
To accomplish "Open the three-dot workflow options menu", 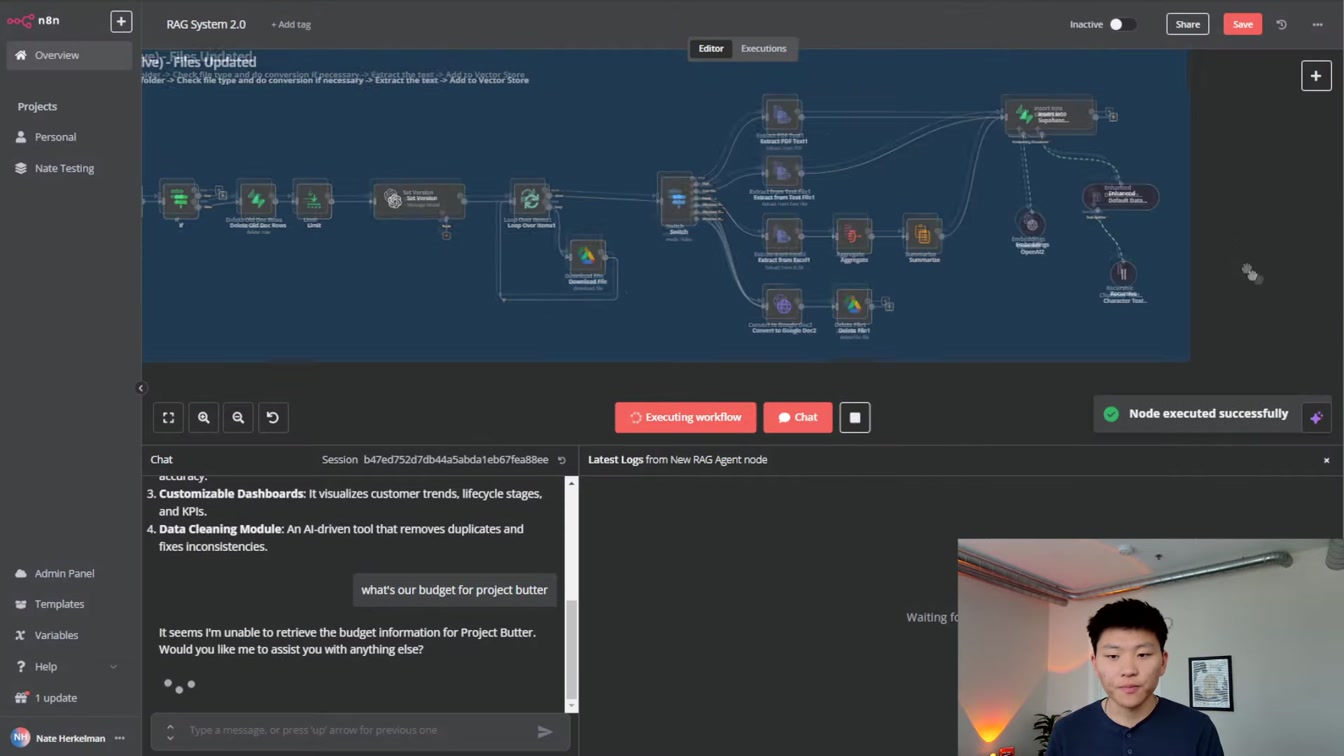I will [x=1317, y=24].
